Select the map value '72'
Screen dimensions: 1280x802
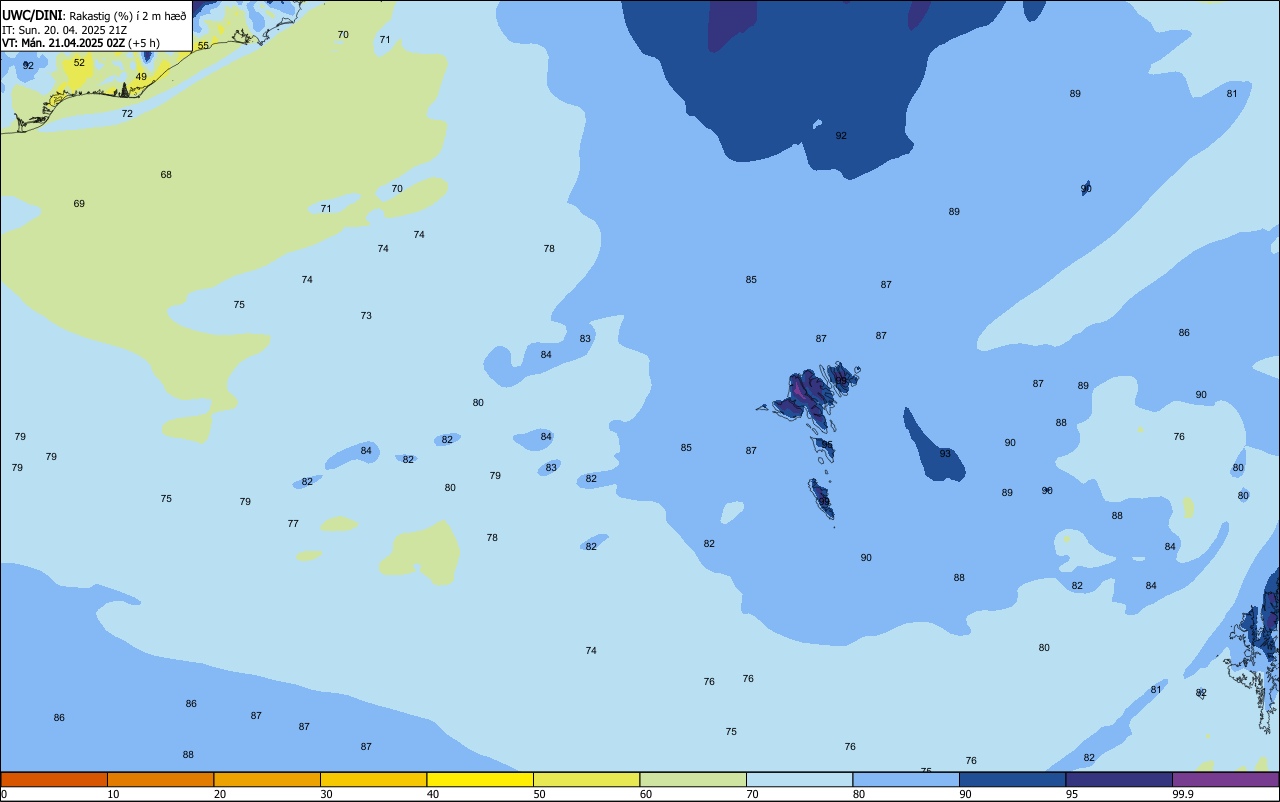coord(127,114)
